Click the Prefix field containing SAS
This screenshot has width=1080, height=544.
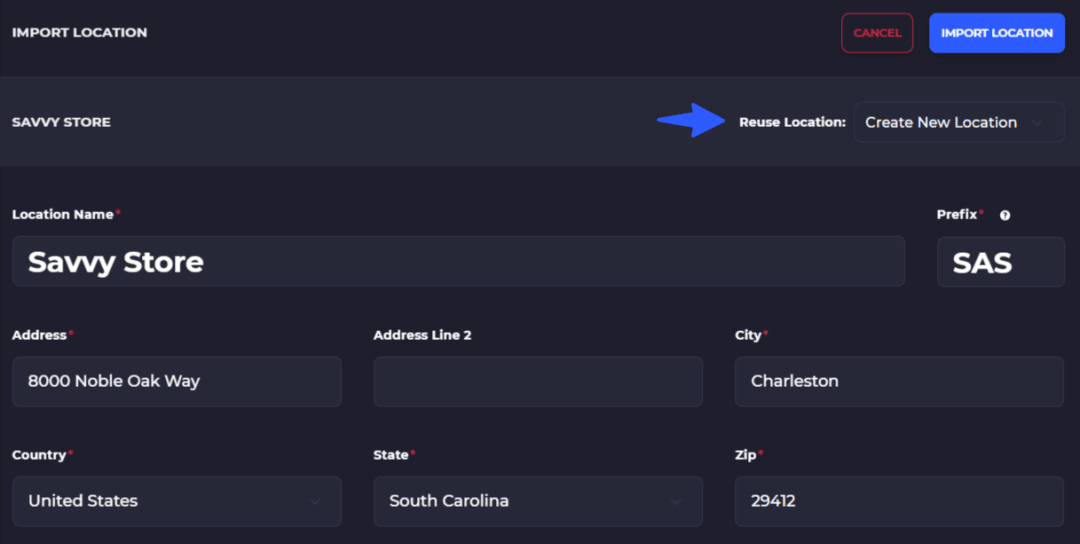coord(1001,262)
